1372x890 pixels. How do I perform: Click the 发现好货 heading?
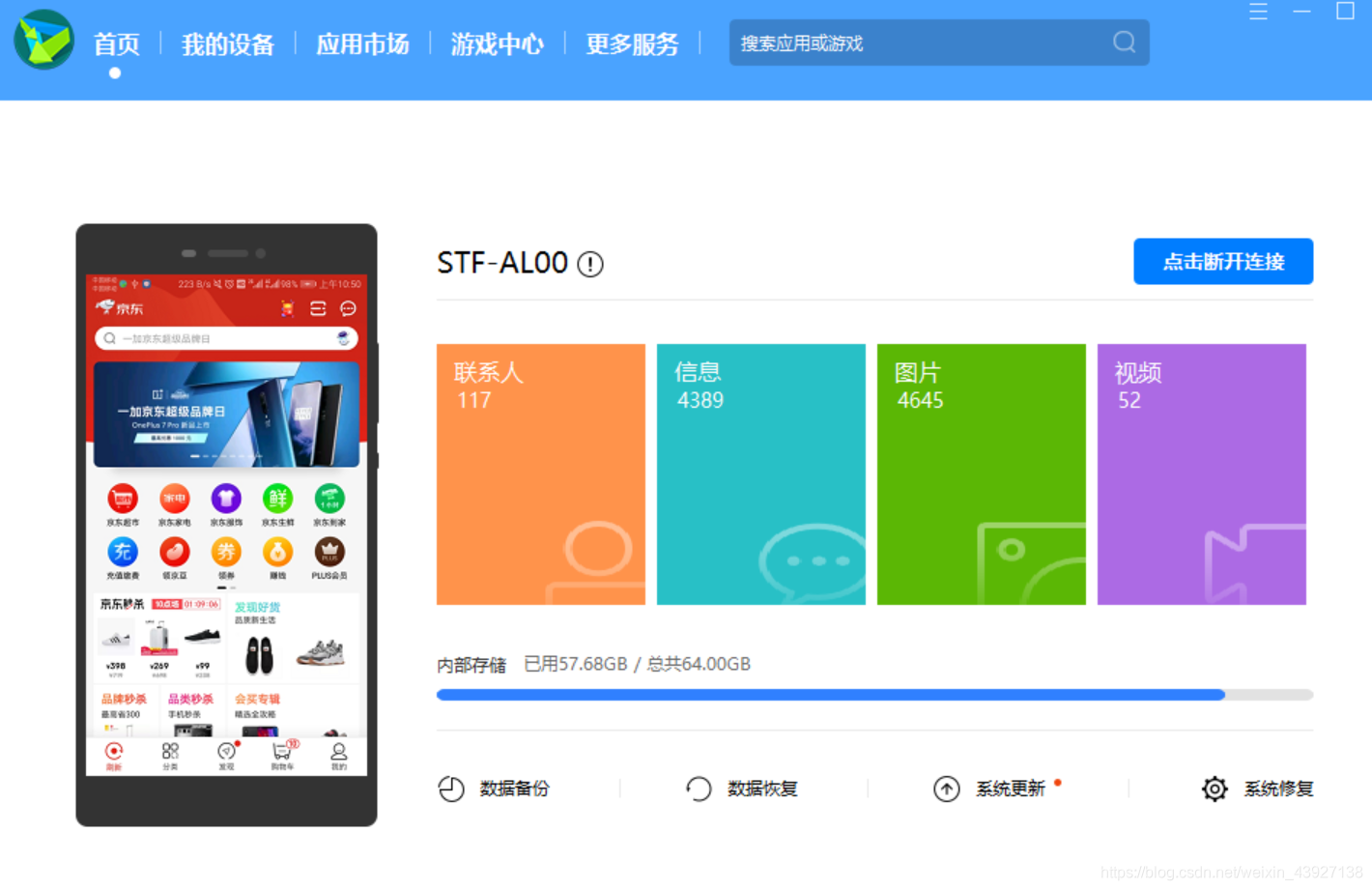tap(257, 607)
